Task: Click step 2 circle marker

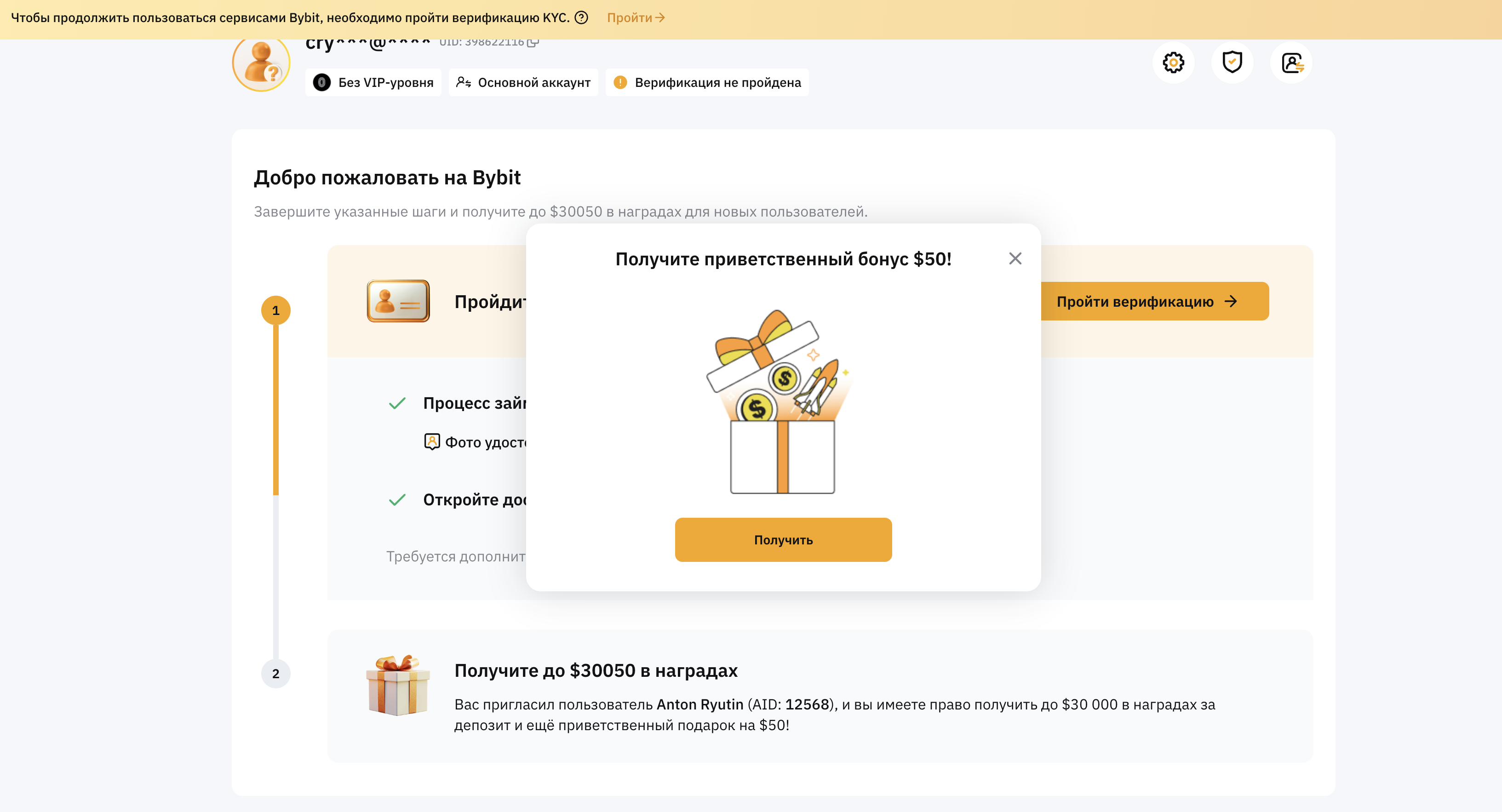Action: pos(276,673)
